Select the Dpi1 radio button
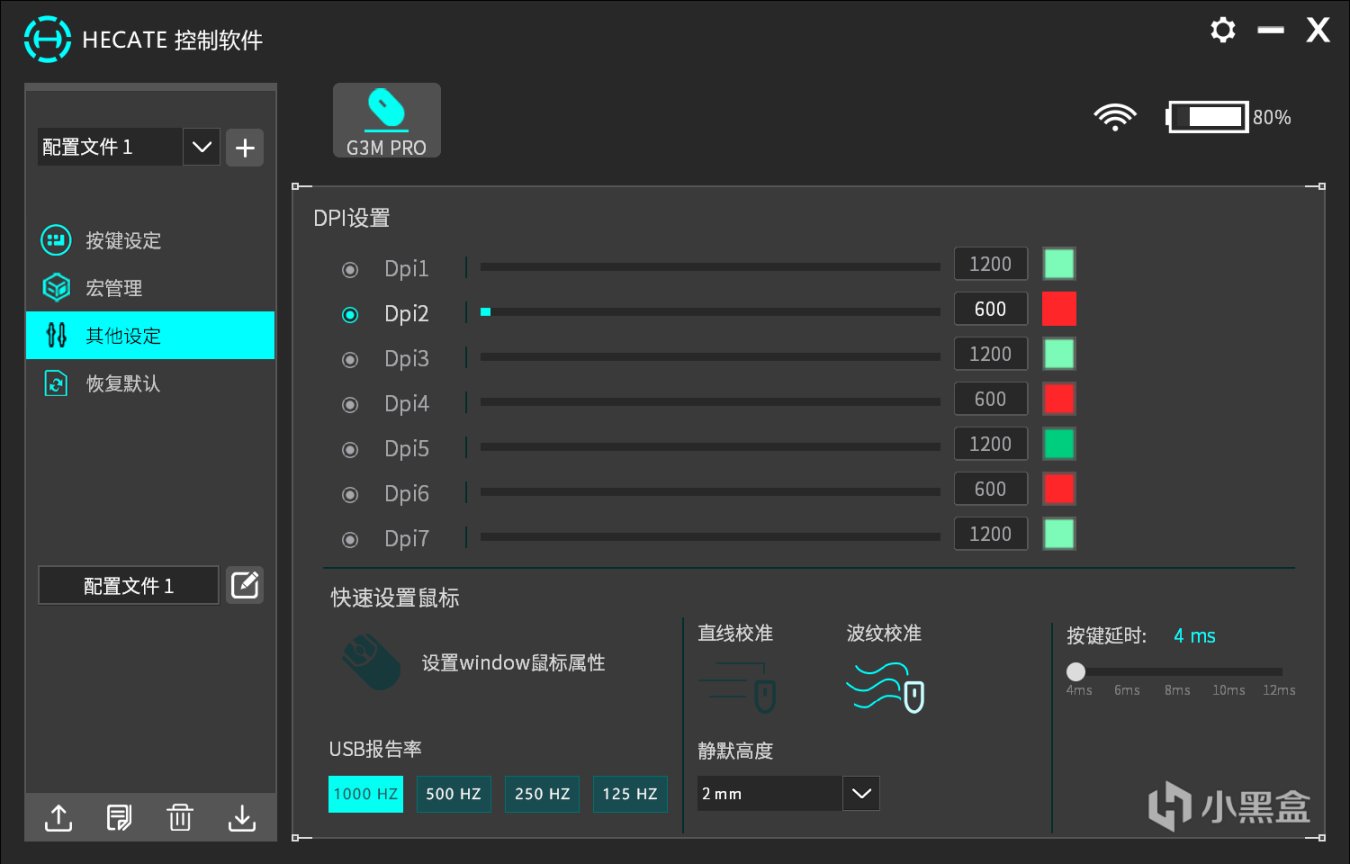This screenshot has height=864, width=1350. pos(349,268)
